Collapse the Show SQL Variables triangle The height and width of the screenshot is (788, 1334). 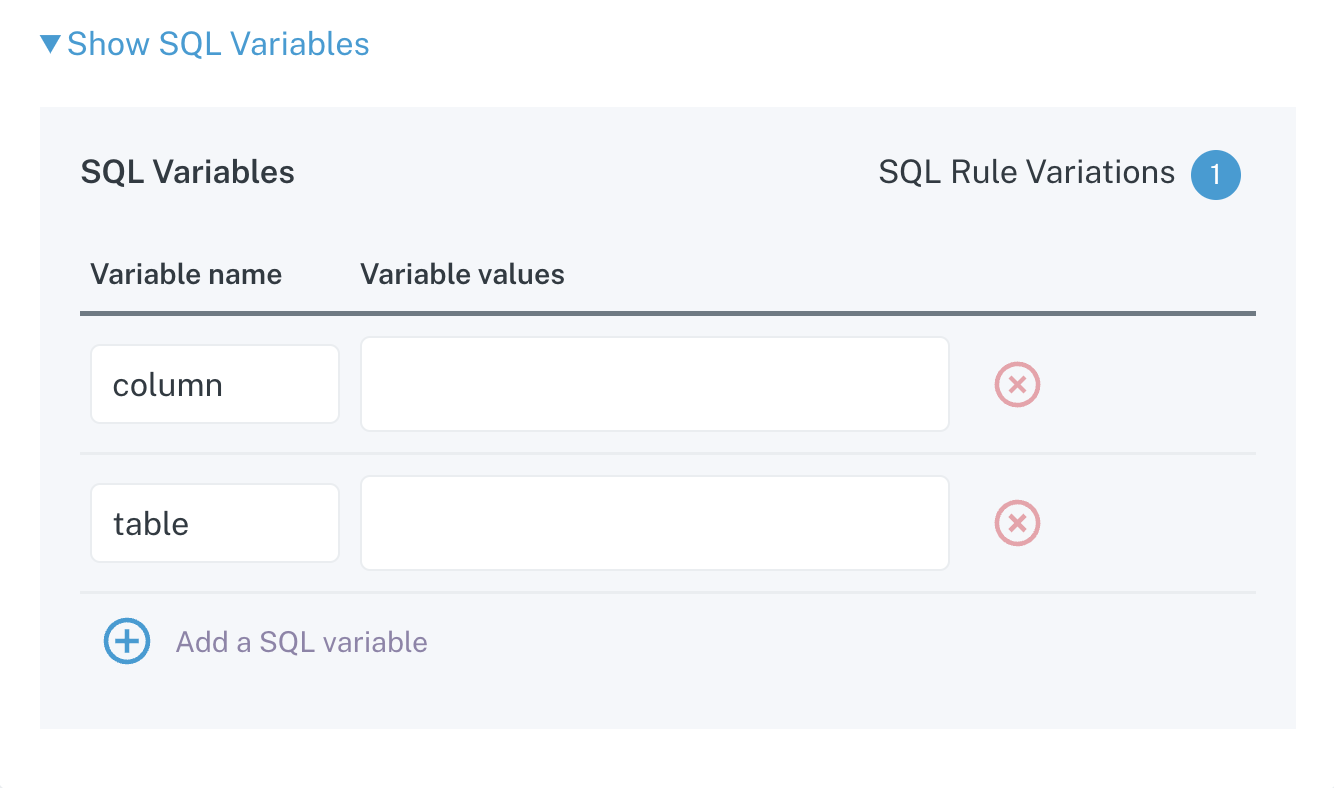pos(51,44)
